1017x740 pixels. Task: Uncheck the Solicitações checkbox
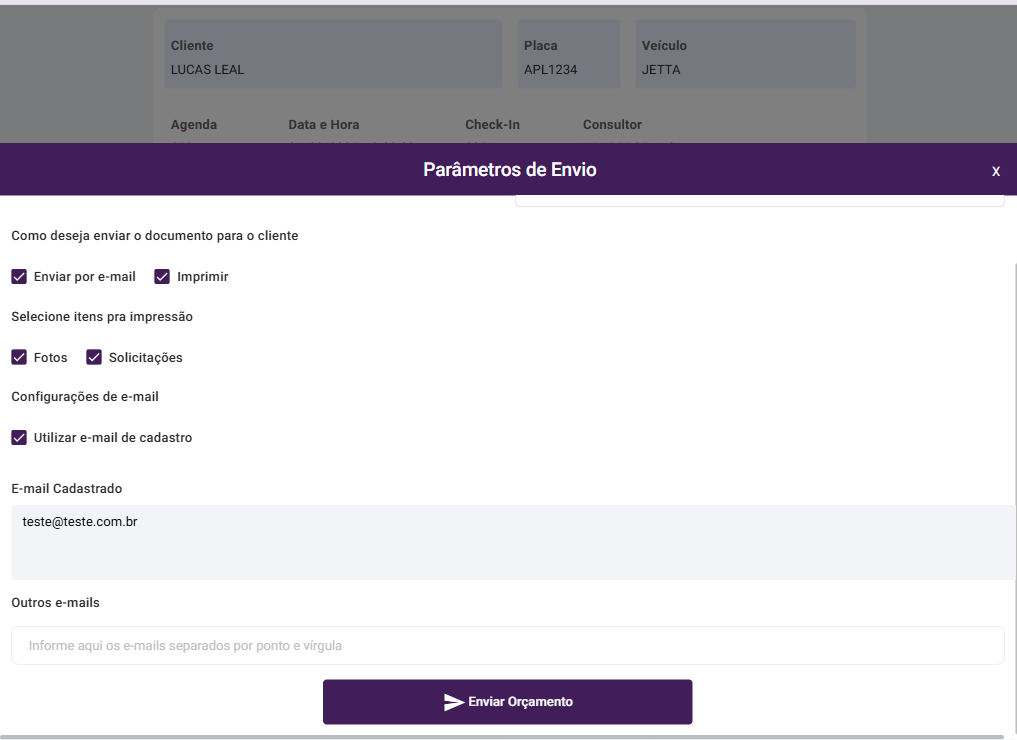point(95,357)
